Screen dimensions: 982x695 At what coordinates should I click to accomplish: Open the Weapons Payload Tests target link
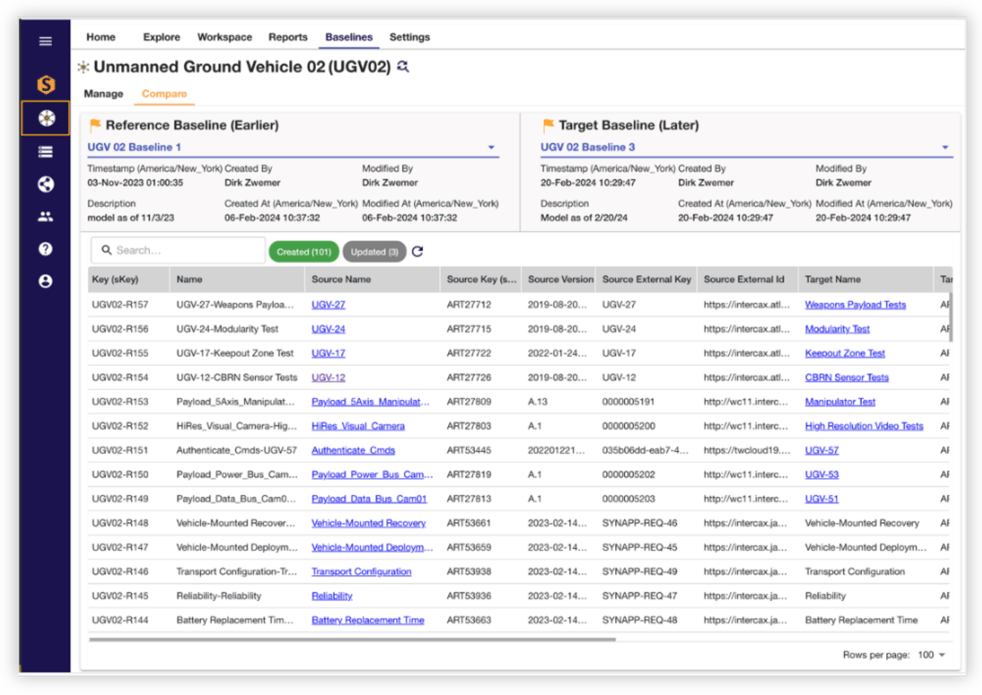click(855, 305)
